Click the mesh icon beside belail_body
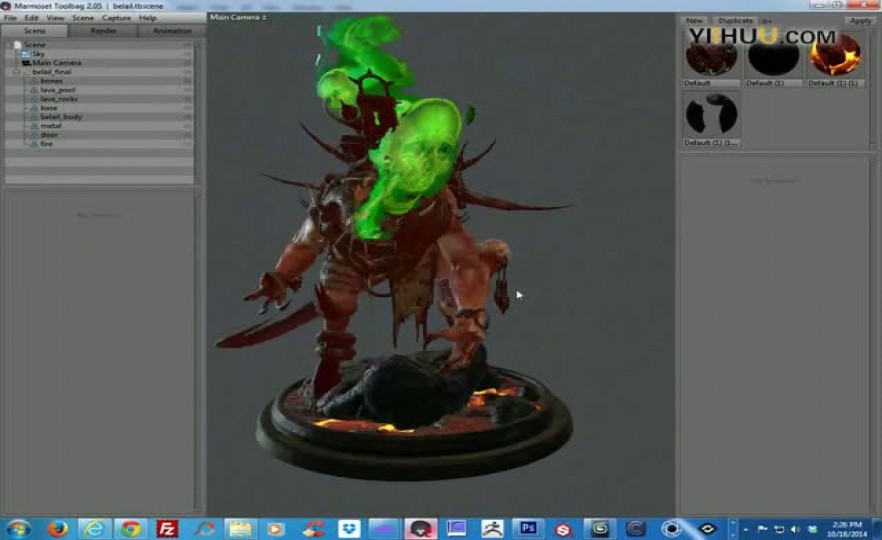This screenshot has width=882, height=540. tap(34, 117)
